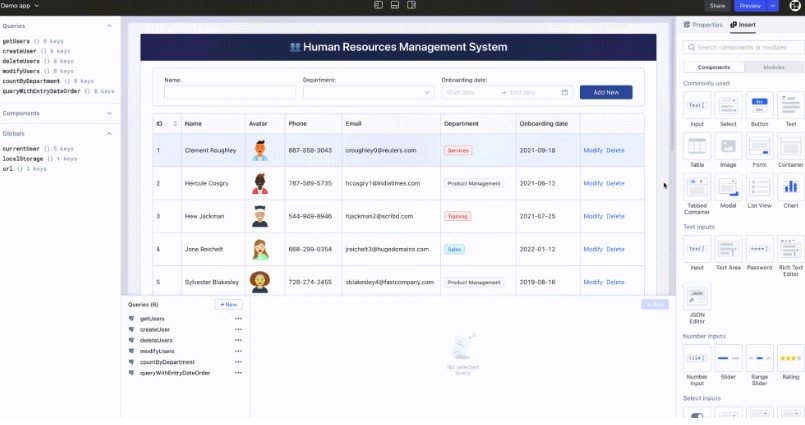Pick the Rich Text Editor component icon

click(791, 249)
